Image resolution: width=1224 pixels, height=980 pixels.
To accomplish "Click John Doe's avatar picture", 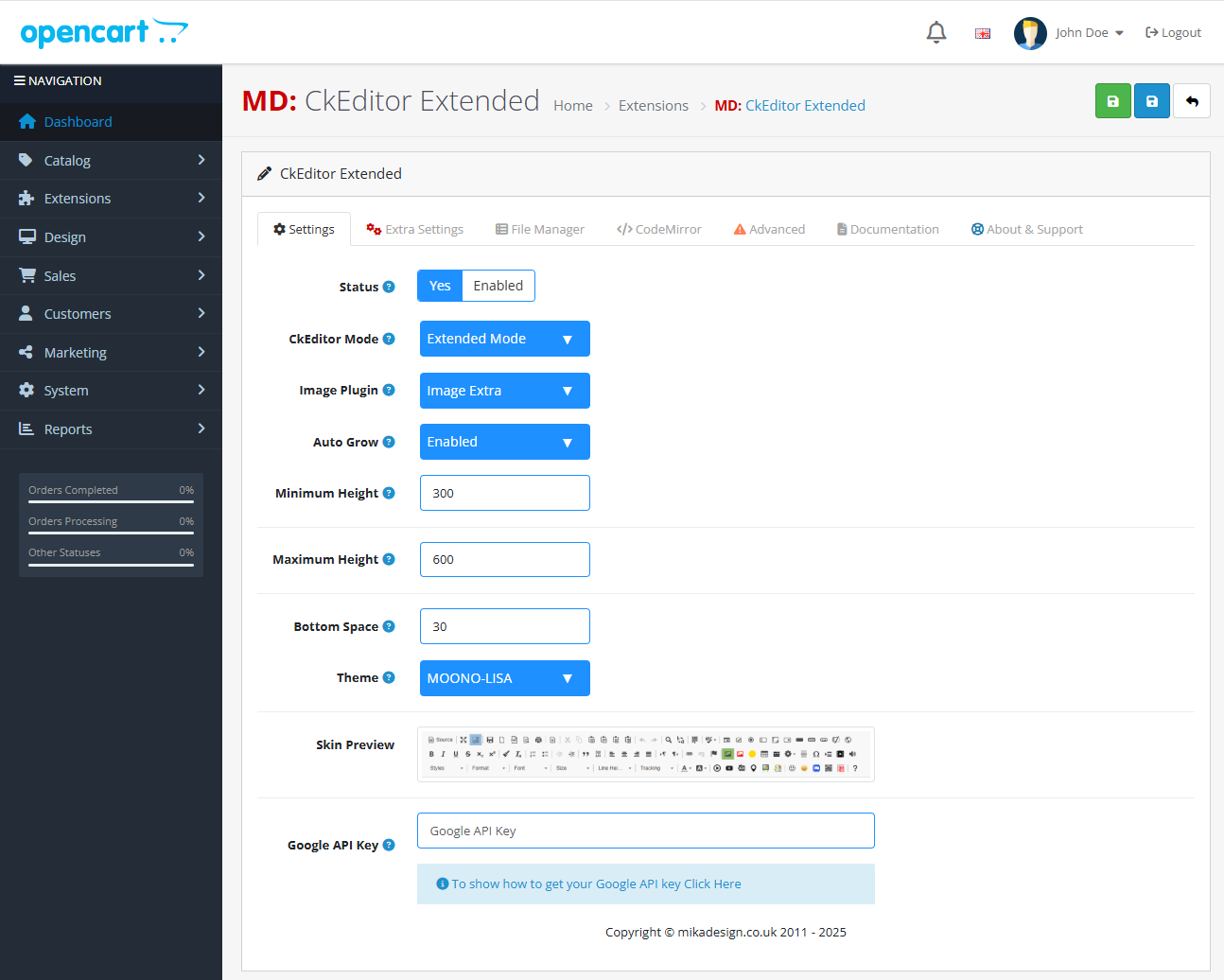I will pyautogui.click(x=1030, y=33).
